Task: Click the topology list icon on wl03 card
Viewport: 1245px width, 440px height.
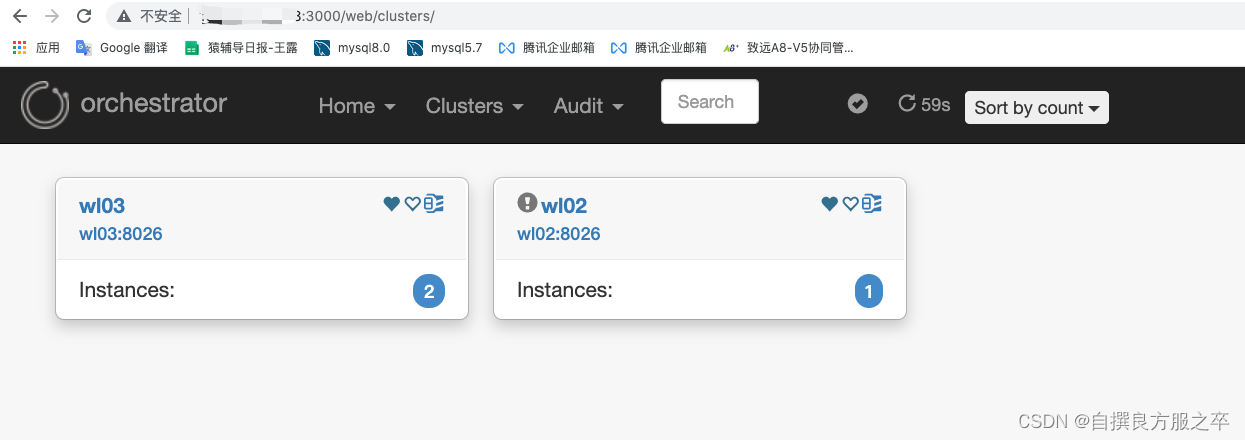Action: [x=434, y=203]
